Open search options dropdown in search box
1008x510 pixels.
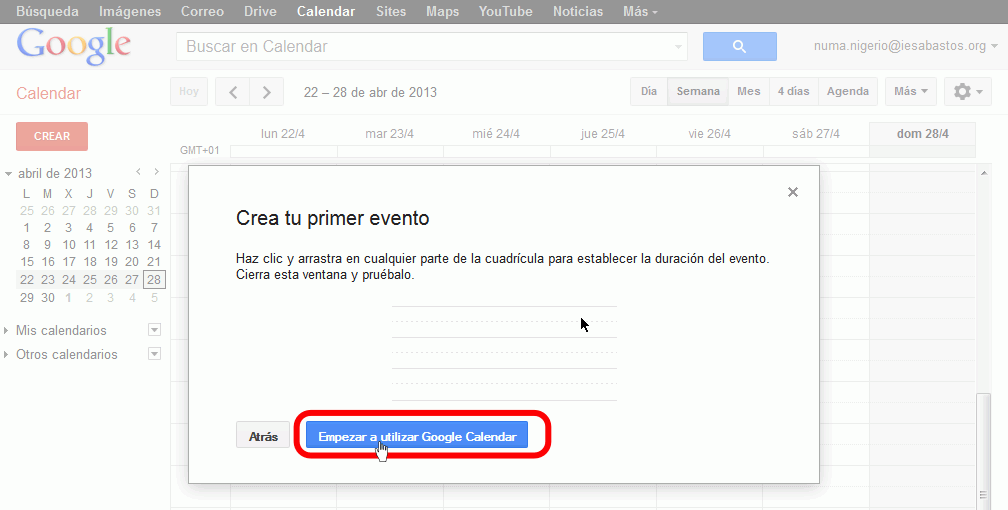tap(678, 47)
